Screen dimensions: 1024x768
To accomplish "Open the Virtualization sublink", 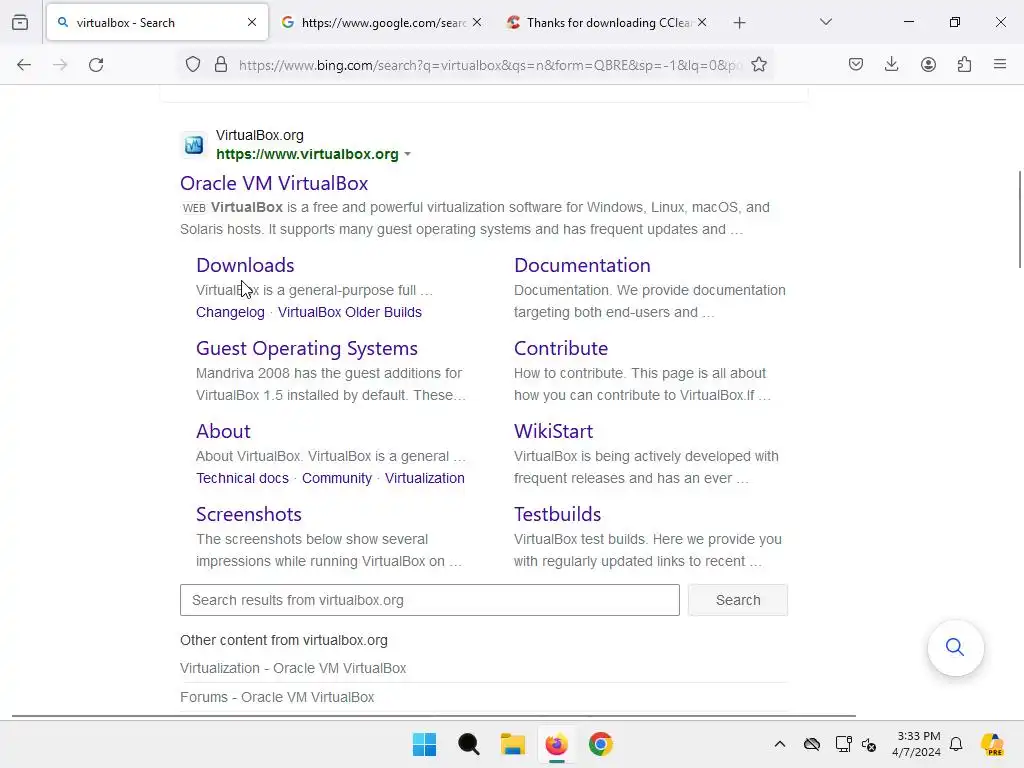I will point(424,478).
